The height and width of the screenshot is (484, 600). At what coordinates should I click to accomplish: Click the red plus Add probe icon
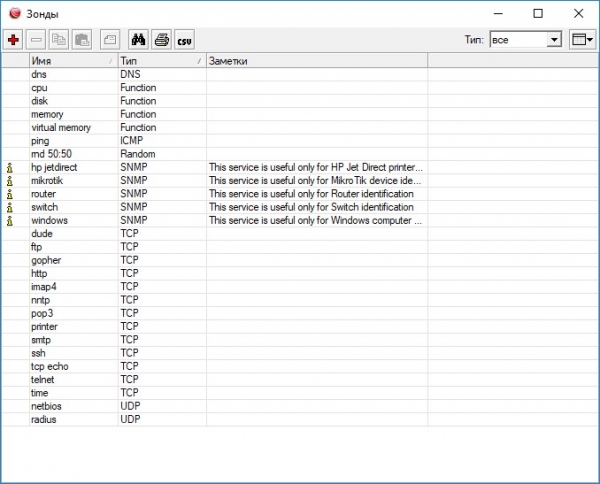click(13, 39)
